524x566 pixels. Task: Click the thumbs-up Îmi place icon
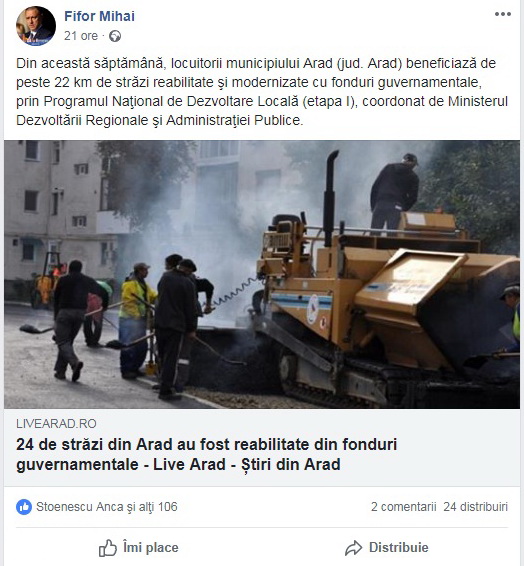pyautogui.click(x=108, y=548)
